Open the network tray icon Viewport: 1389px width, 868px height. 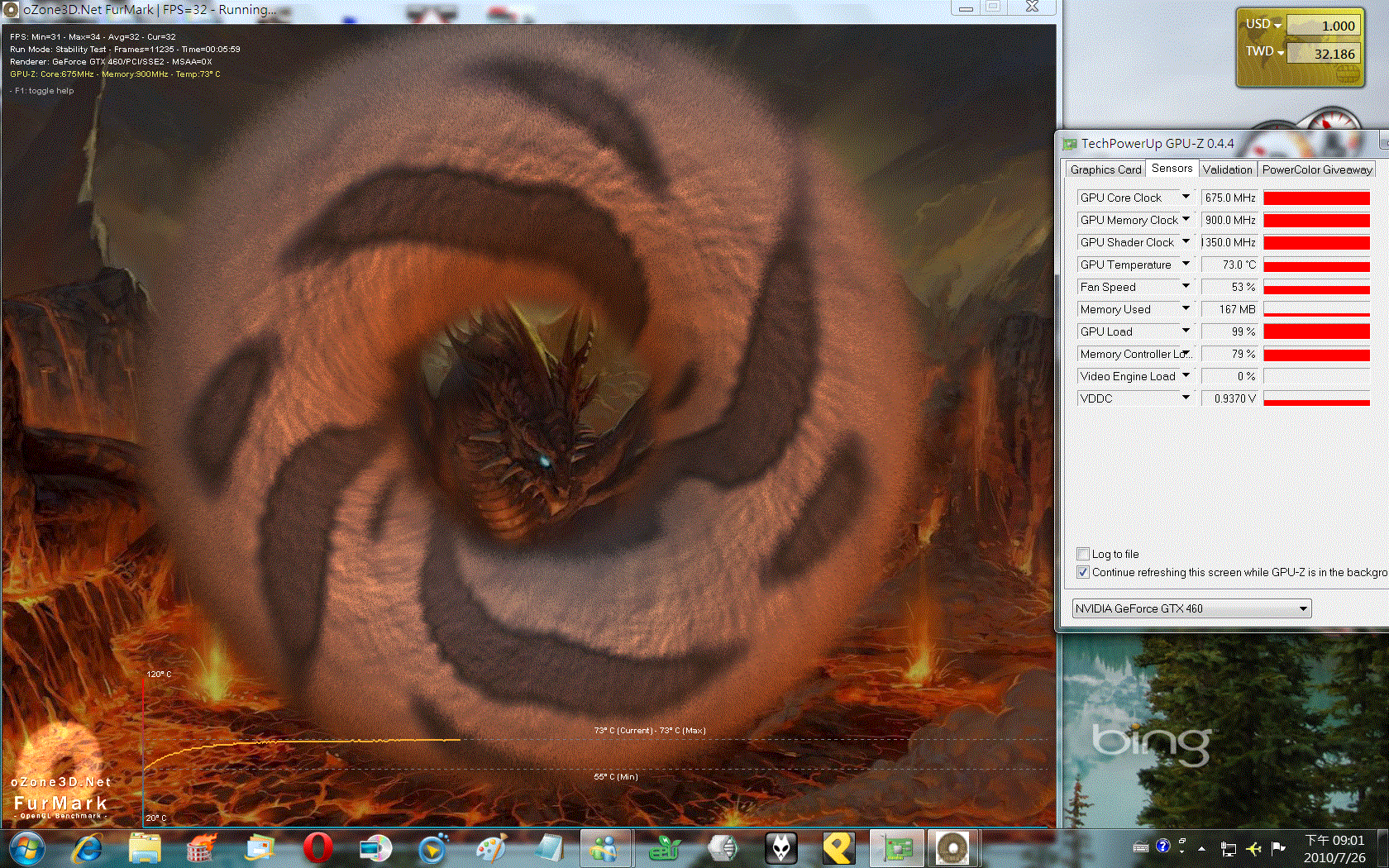coord(1228,849)
